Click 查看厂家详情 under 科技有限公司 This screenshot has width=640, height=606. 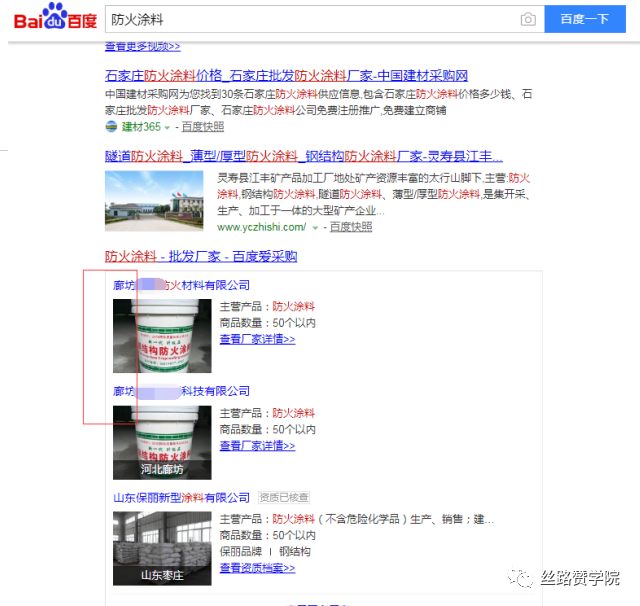[257, 446]
